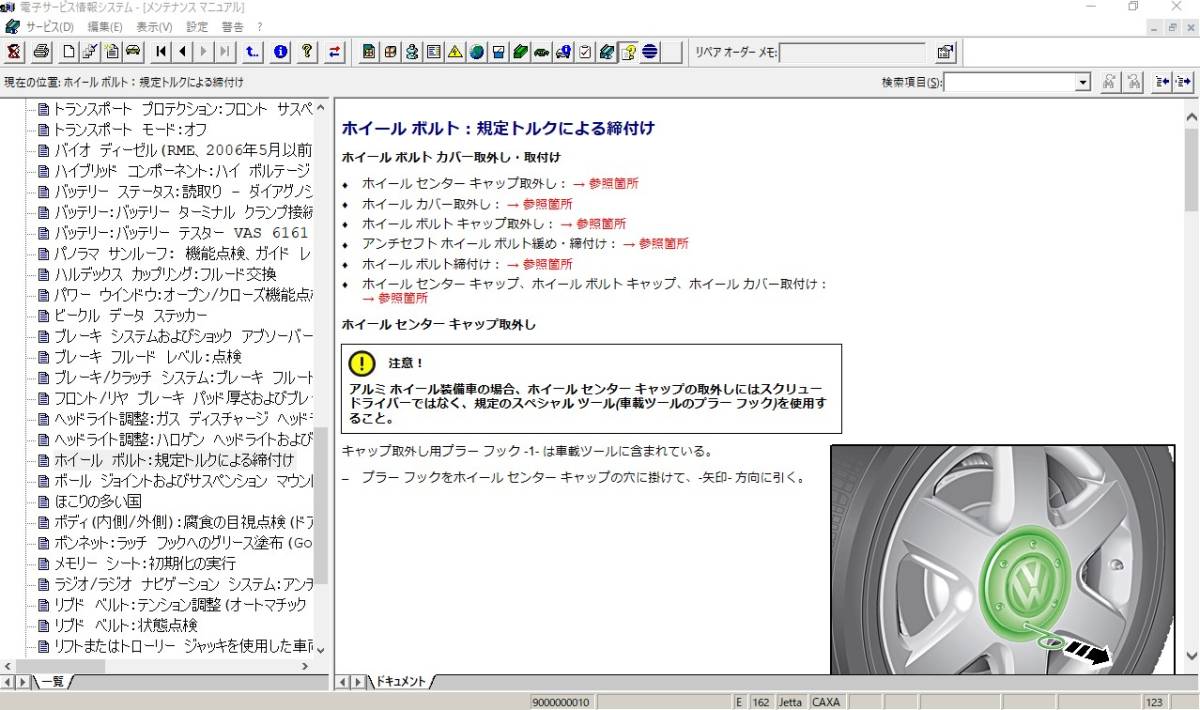Image resolution: width=1200 pixels, height=710 pixels.
Task: Select the red X exit icon
Action: click(x=13, y=52)
